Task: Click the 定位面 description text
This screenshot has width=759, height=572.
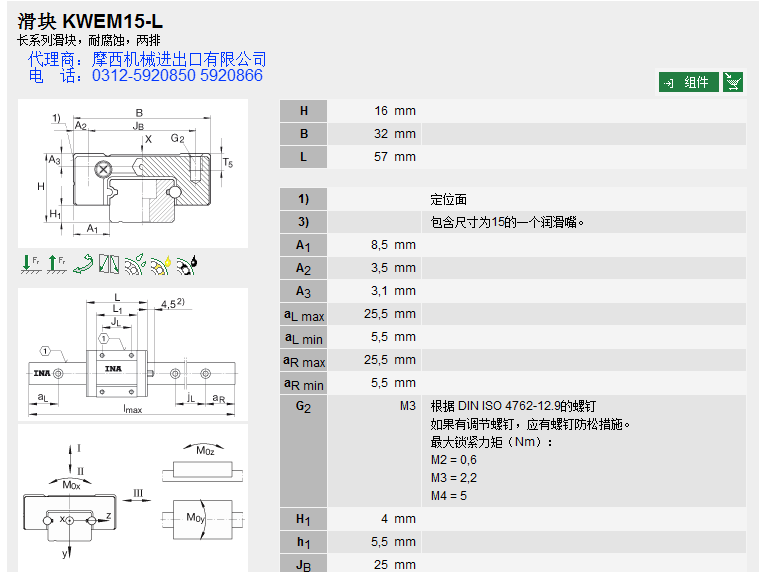Action: click(x=449, y=200)
